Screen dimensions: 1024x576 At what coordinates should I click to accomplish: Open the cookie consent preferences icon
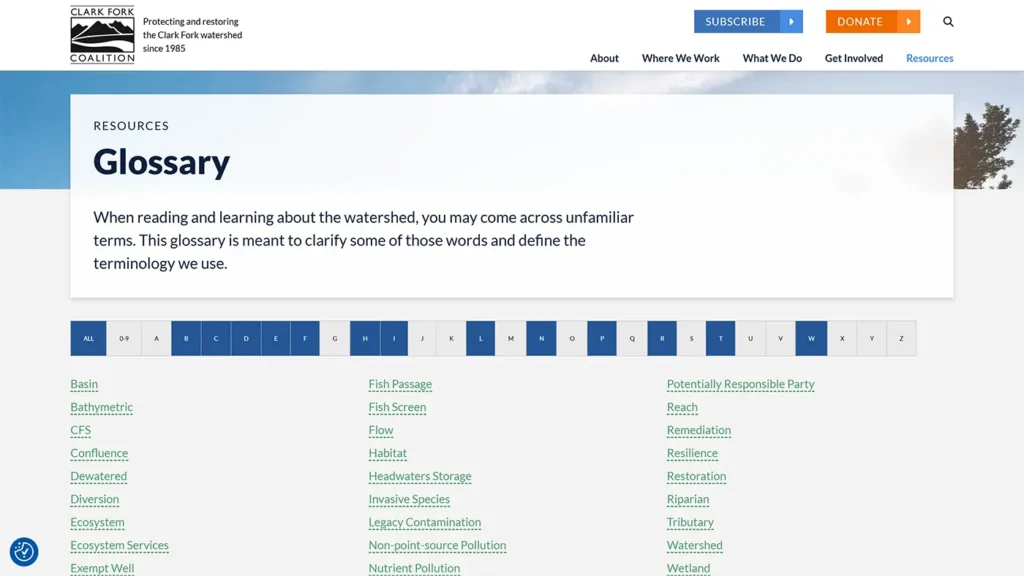coord(24,552)
